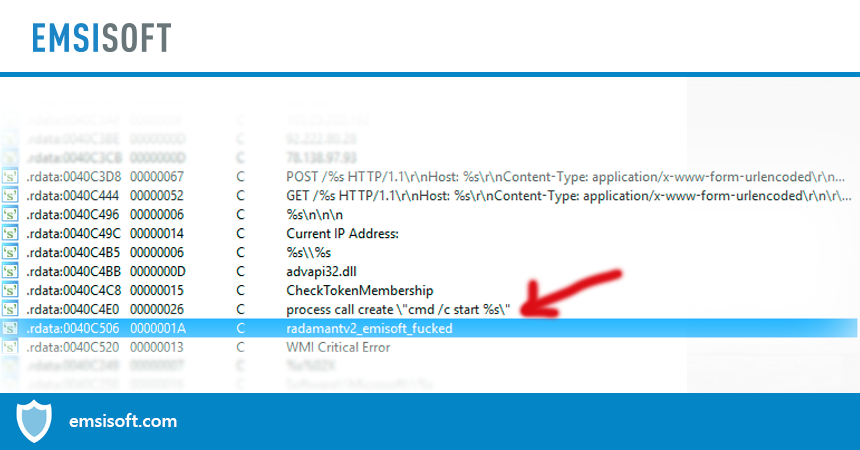The height and width of the screenshot is (450, 860).
Task: Click length value 00000067
Action: pyautogui.click(x=157, y=177)
